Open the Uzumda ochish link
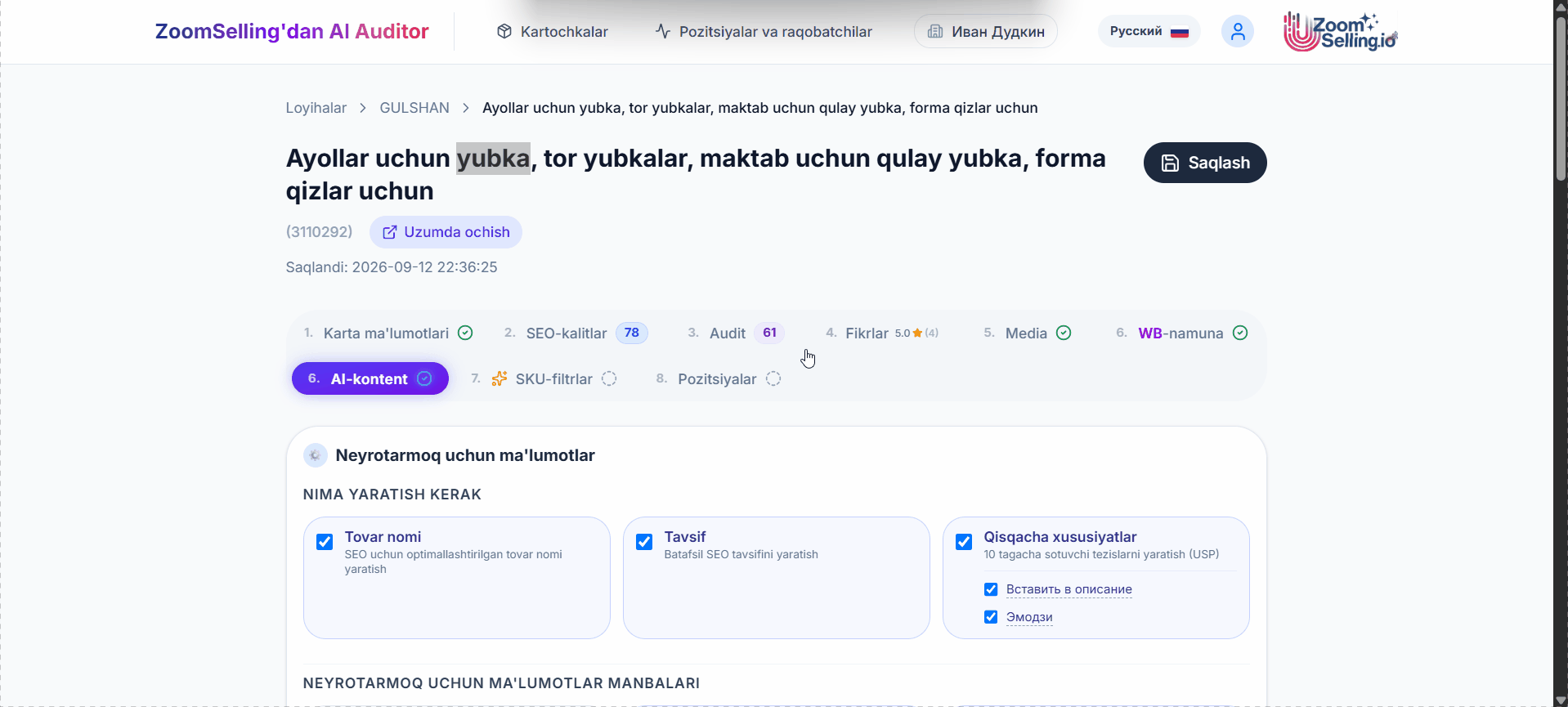 (446, 232)
